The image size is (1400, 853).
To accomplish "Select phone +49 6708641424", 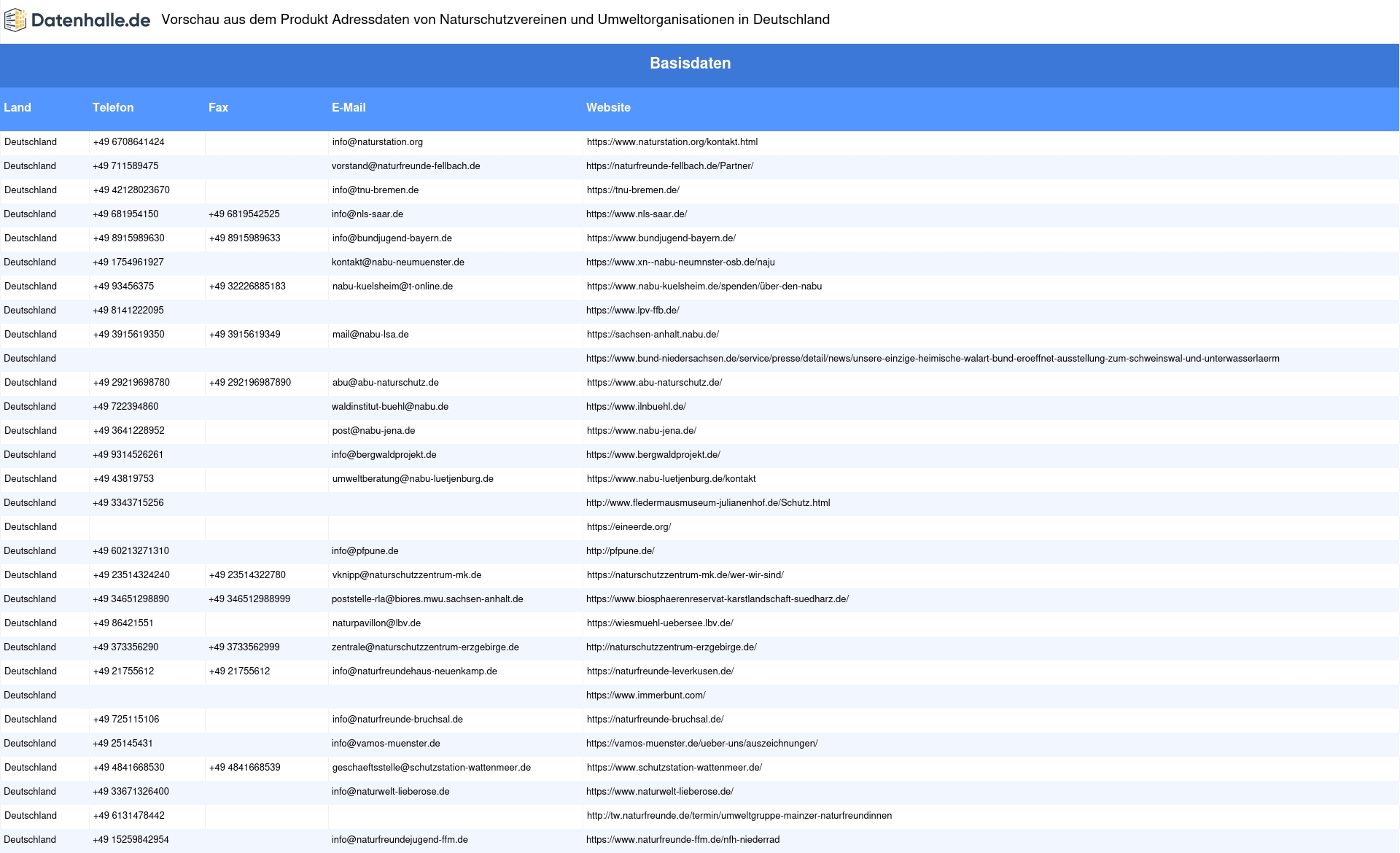I will (x=129, y=142).
